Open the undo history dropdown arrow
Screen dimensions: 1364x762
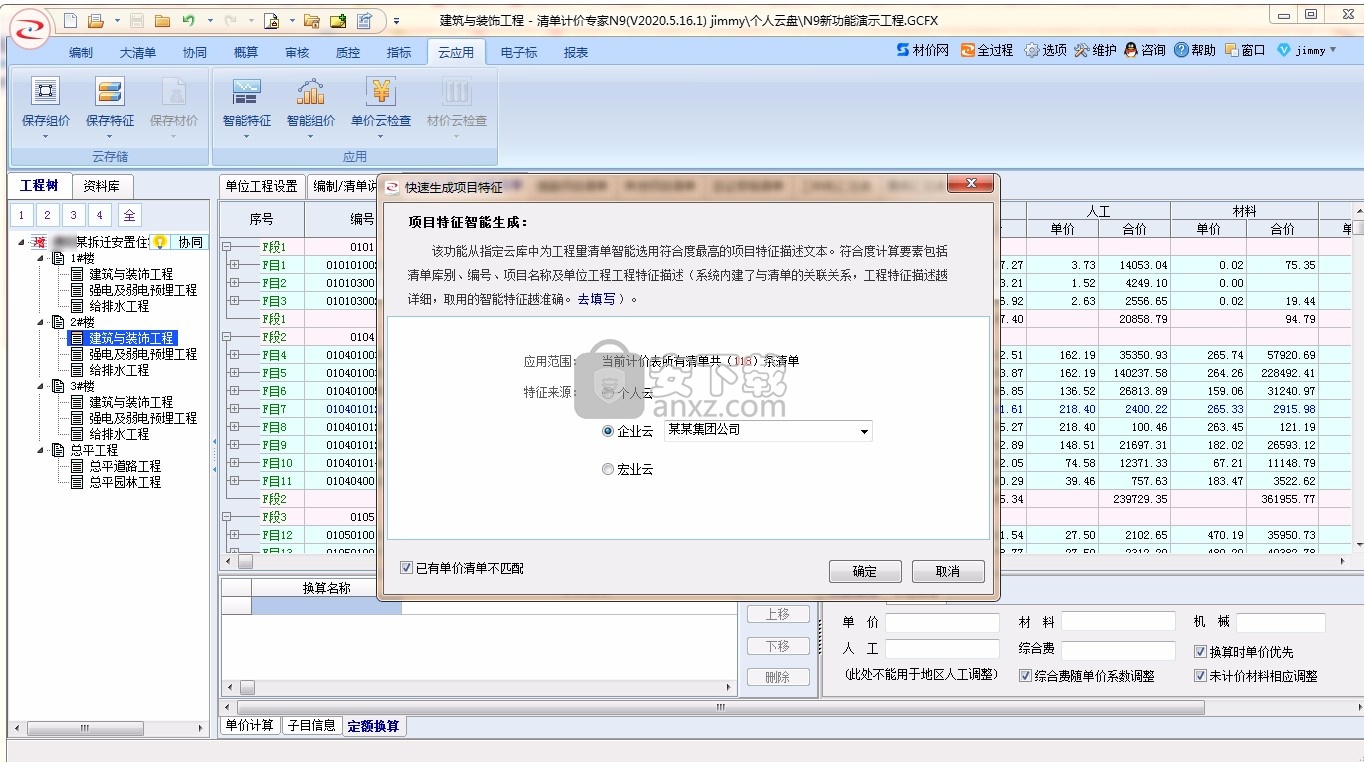click(210, 20)
